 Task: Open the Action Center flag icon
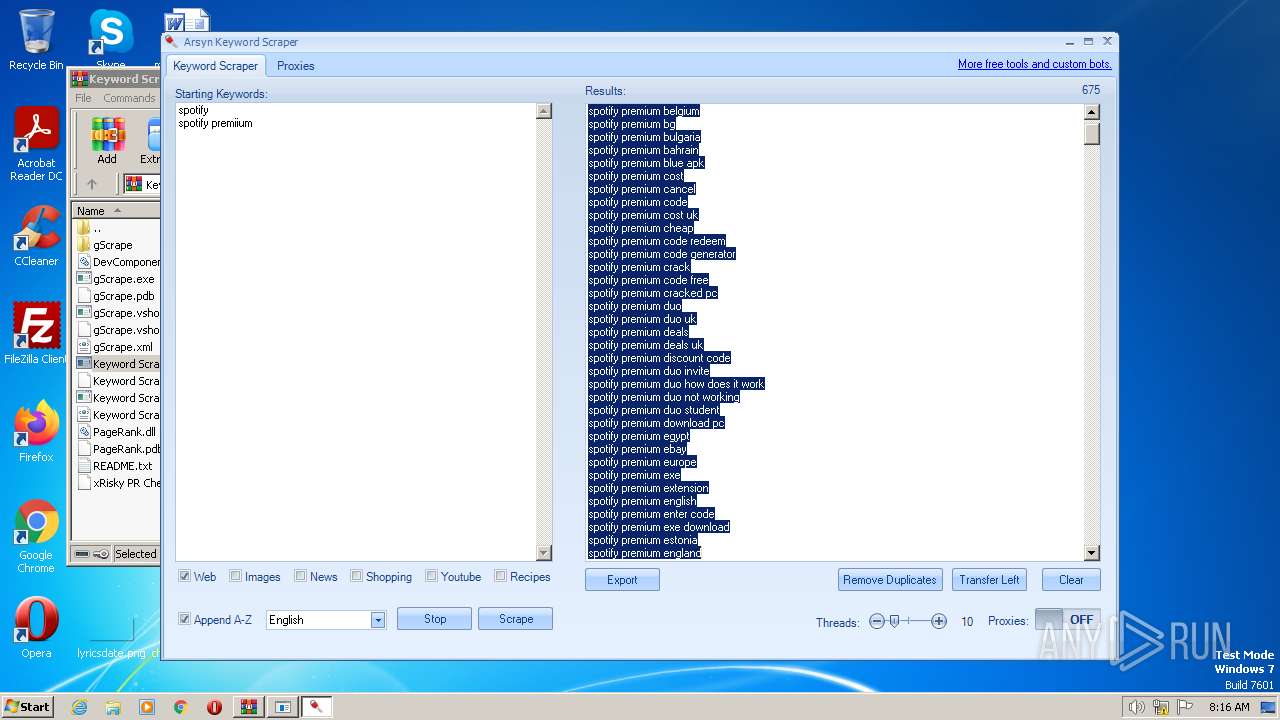(1185, 707)
